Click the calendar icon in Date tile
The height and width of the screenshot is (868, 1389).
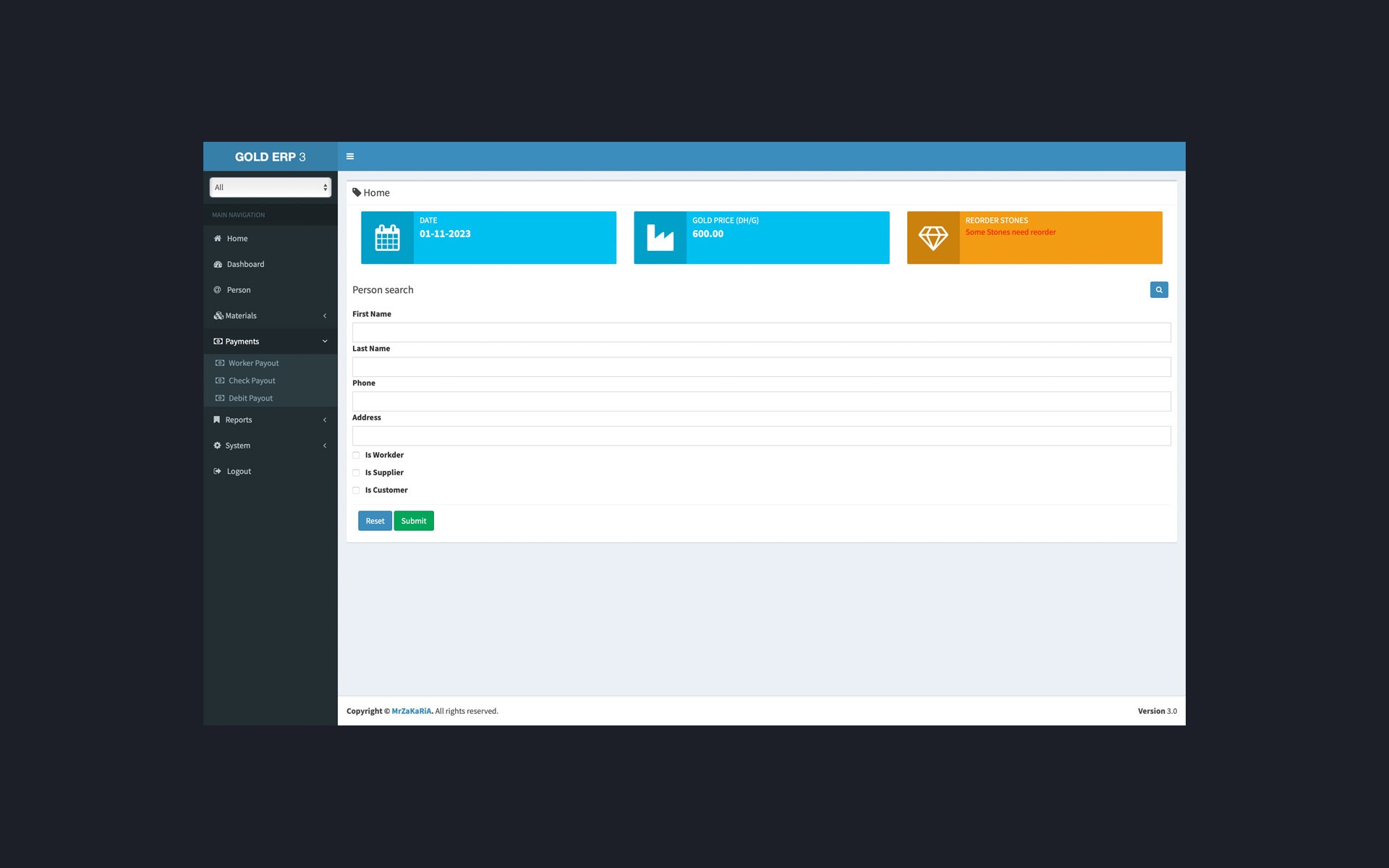387,238
